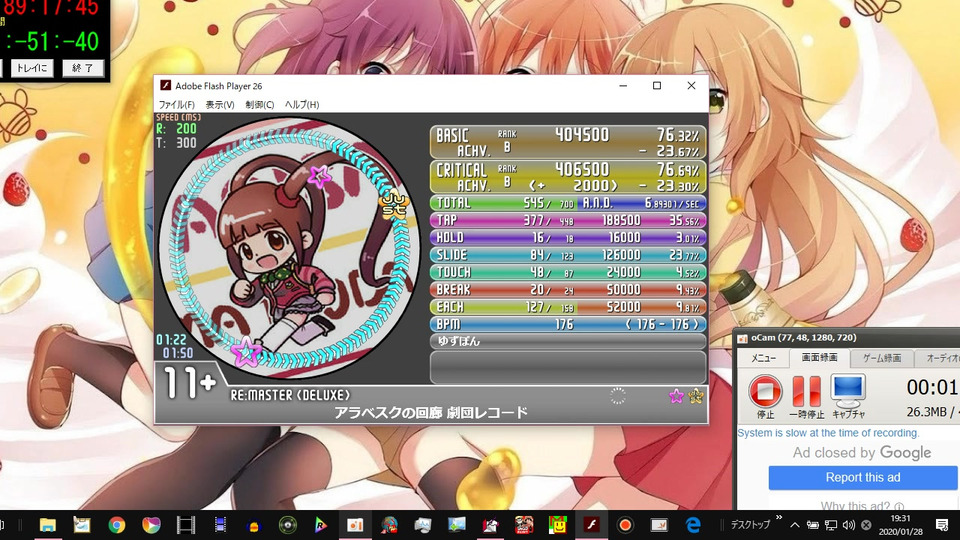The image size is (960, 540).
Task: Open the ヘルプ(H) menu
Action: coord(302,105)
